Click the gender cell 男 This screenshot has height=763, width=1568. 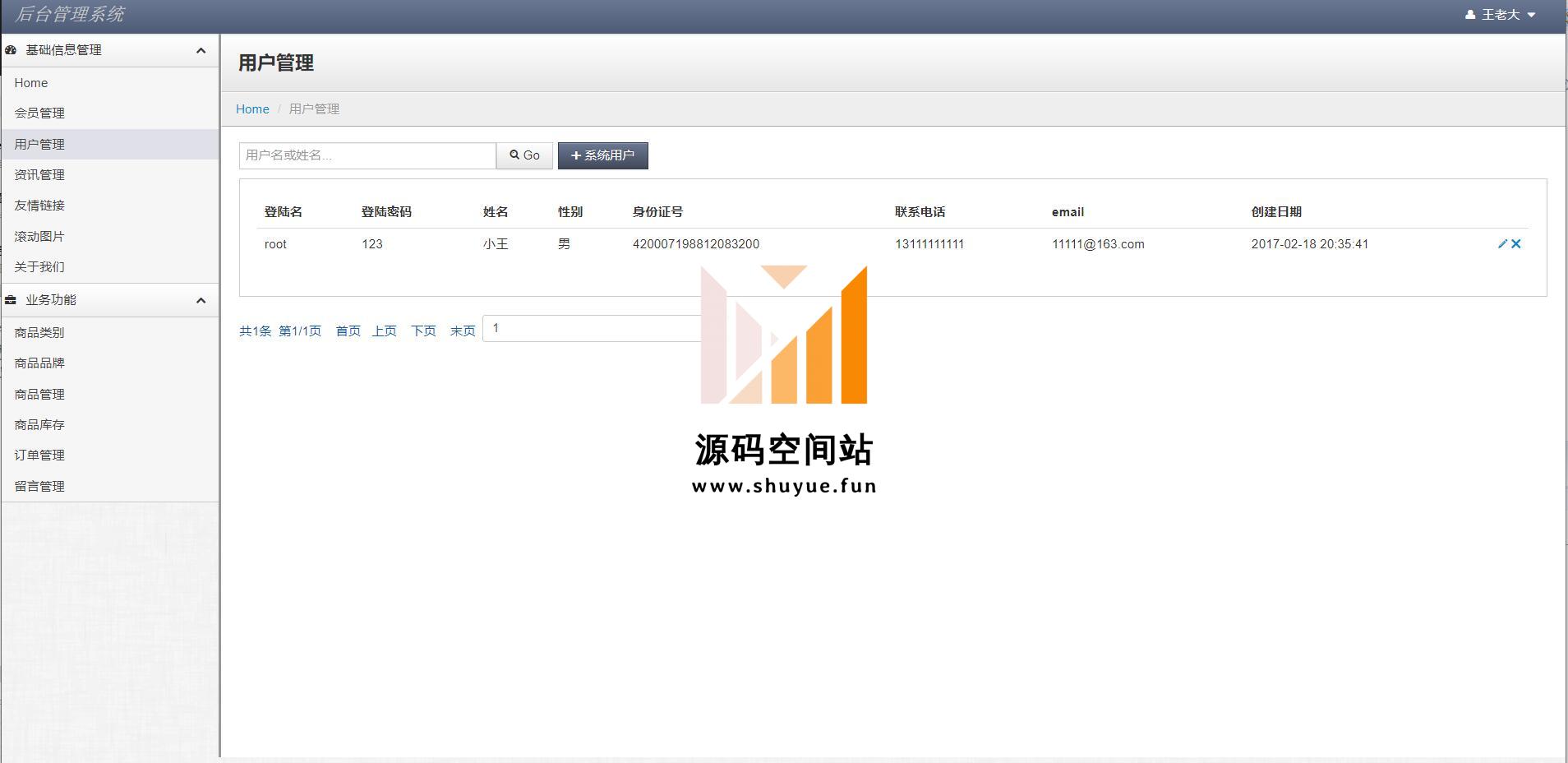click(x=564, y=244)
